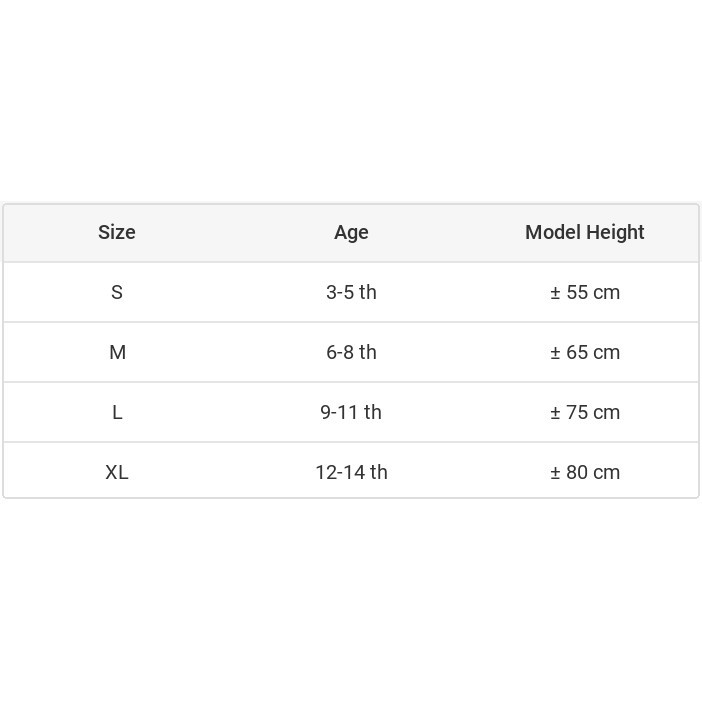Select the S size cell

[117, 292]
